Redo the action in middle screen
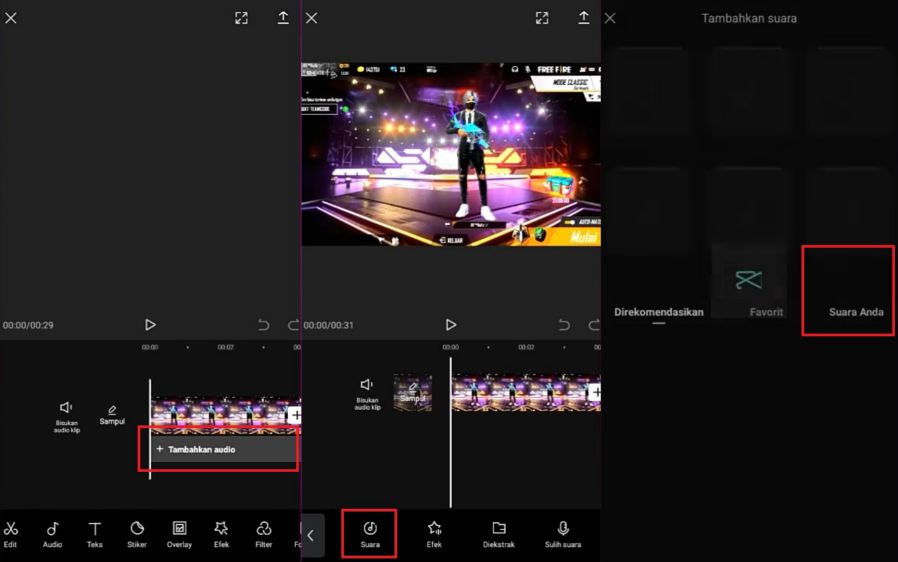This screenshot has width=898, height=562. (594, 325)
